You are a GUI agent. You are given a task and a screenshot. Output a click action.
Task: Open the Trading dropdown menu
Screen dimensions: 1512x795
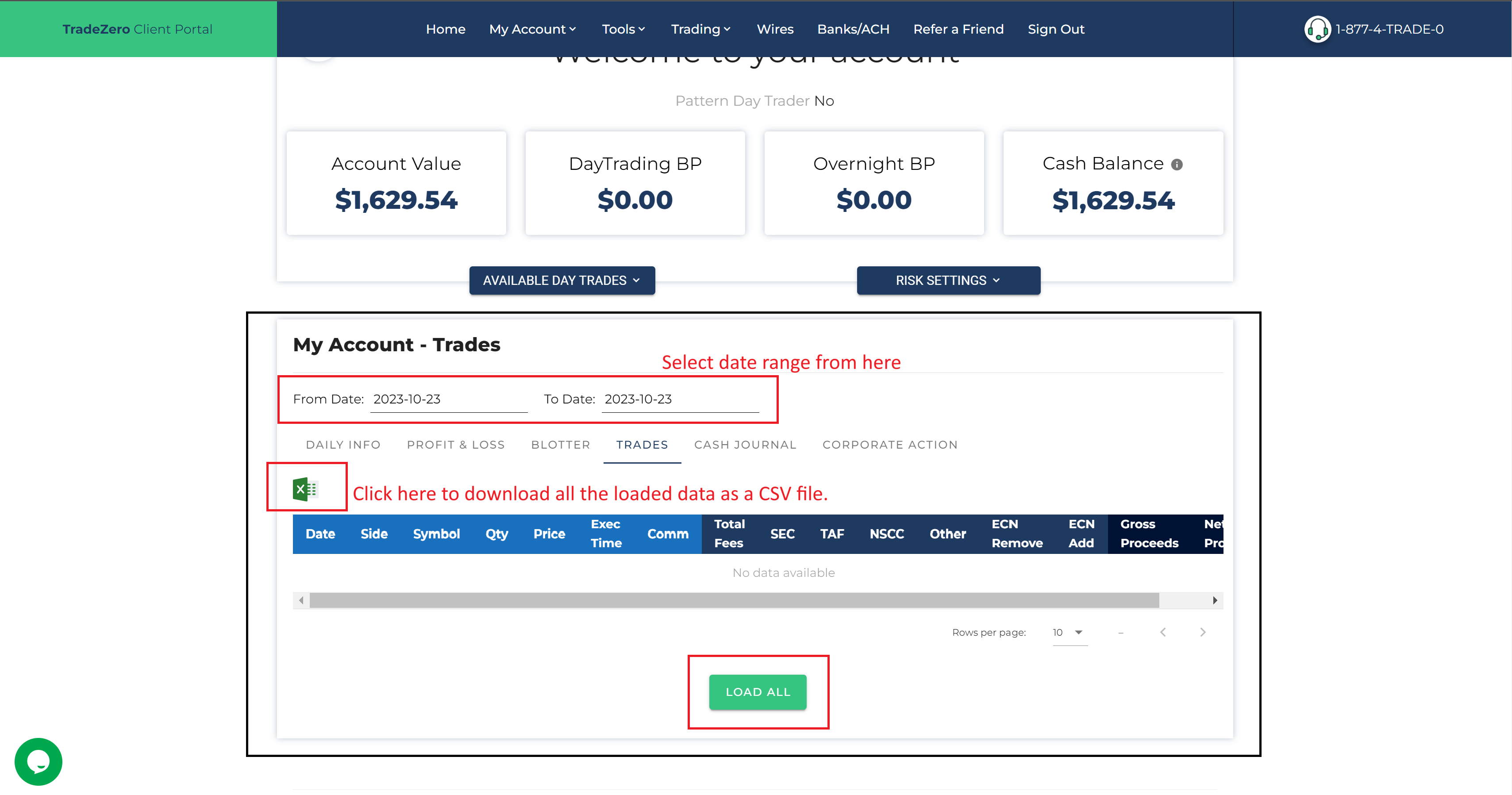click(700, 29)
